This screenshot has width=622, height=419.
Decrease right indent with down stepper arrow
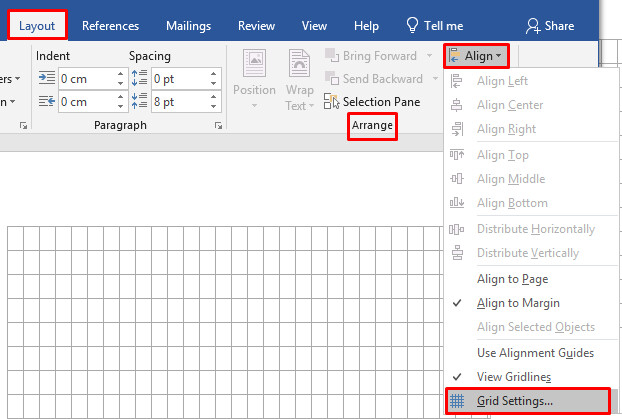tap(121, 107)
